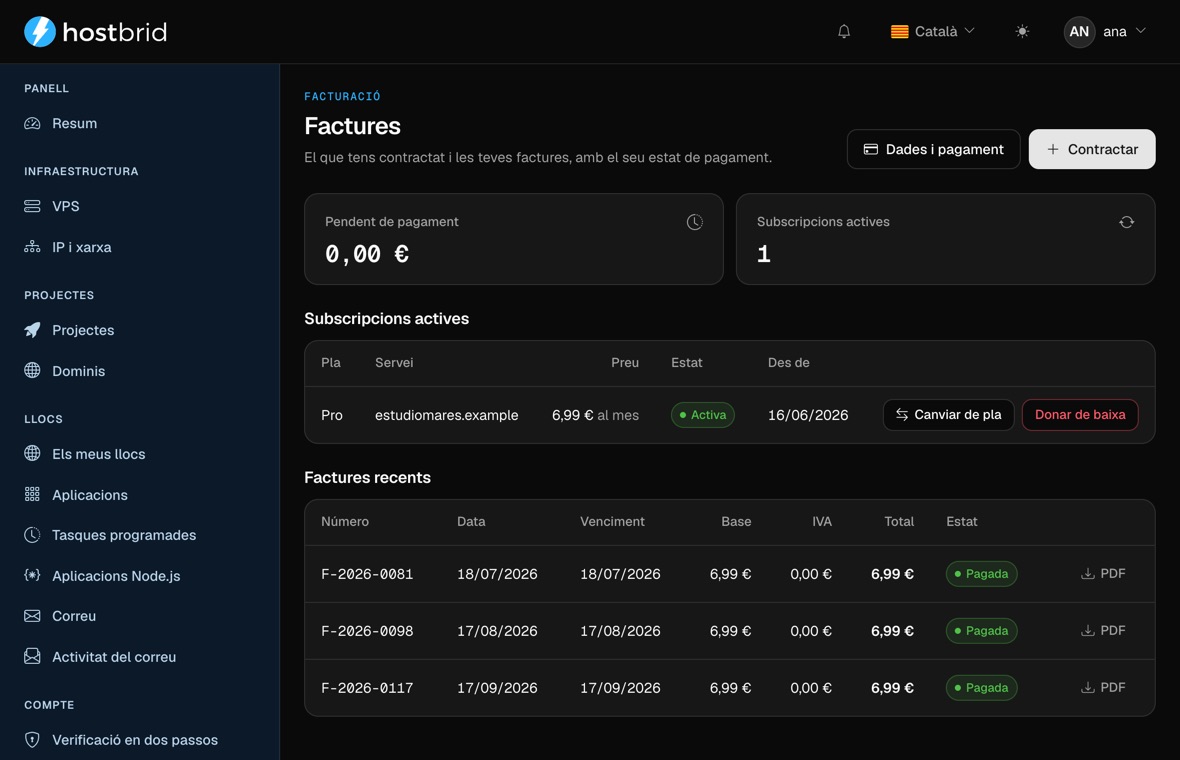Click the Node.js braces icon

32,576
